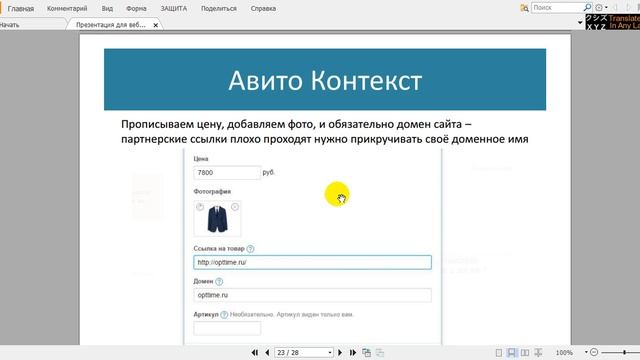Open the 100% zoom level dropdown

pos(586,352)
